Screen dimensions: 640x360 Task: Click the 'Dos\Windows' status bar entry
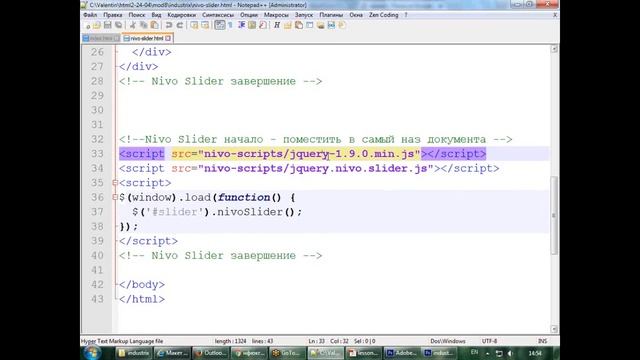[x=448, y=341]
